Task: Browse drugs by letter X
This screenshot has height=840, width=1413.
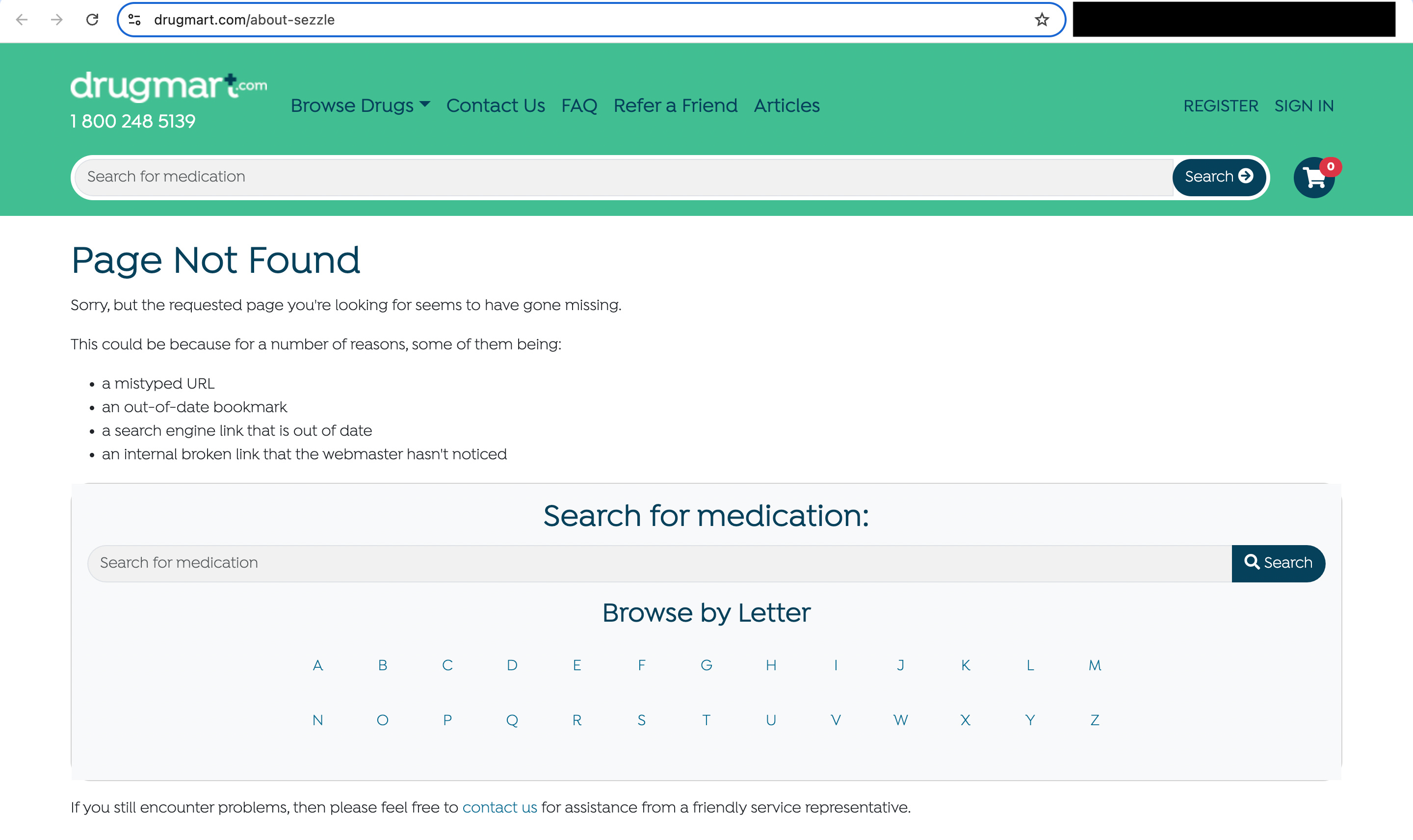Action: (966, 721)
